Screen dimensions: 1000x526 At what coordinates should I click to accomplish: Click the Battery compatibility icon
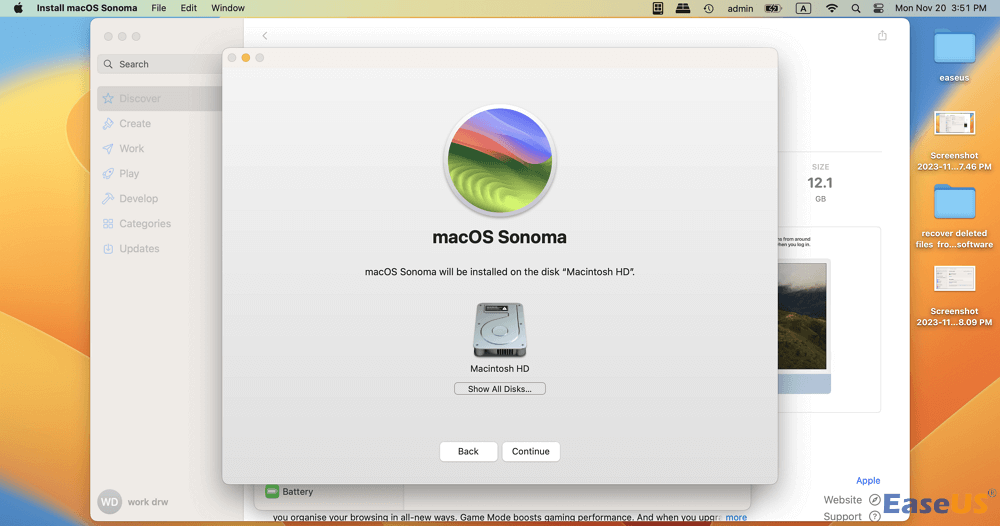[x=272, y=492]
